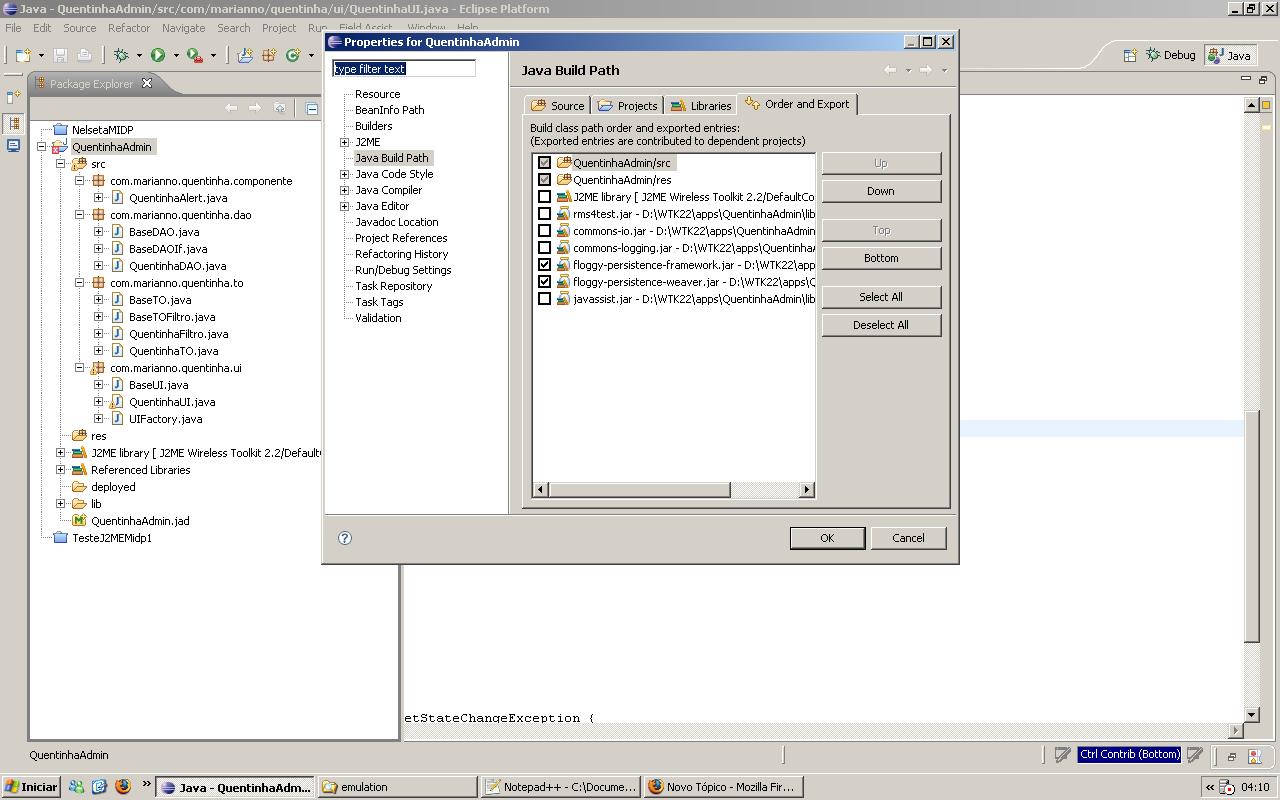Click the Open Perspective icon
Image resolution: width=1280 pixels, height=800 pixels.
point(1130,55)
